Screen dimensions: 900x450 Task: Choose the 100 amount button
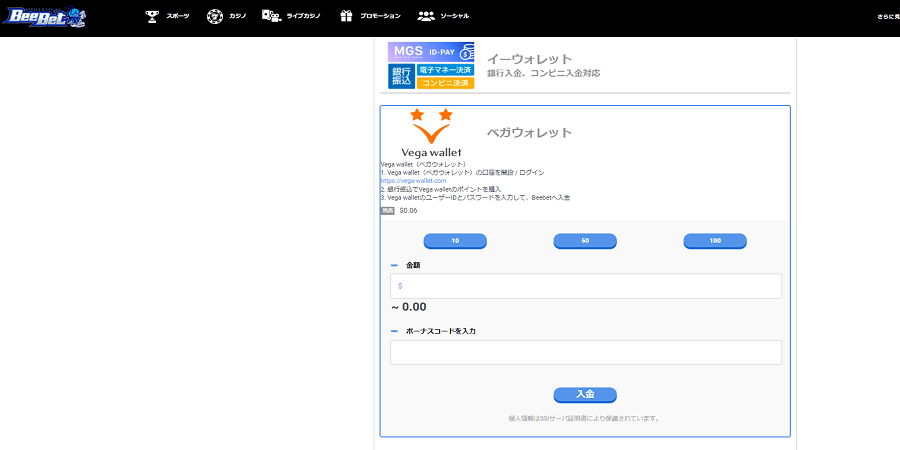[715, 241]
